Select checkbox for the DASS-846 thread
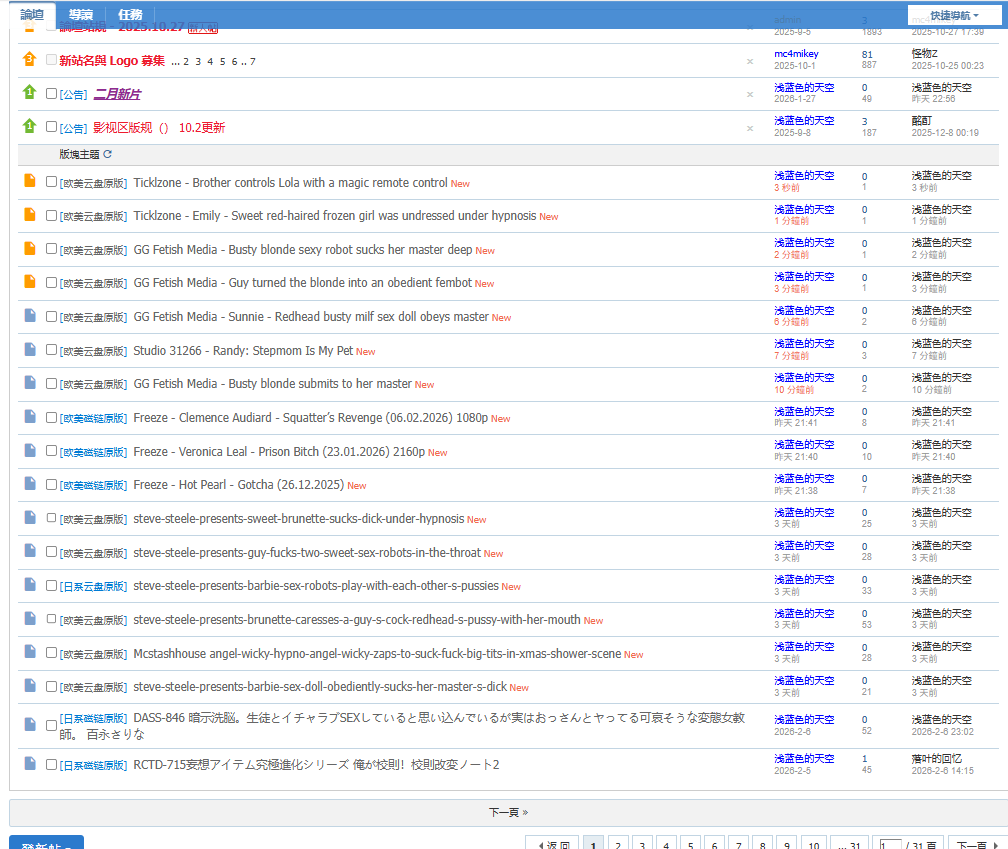Viewport: 1008px width, 849px height. pyautogui.click(x=51, y=726)
